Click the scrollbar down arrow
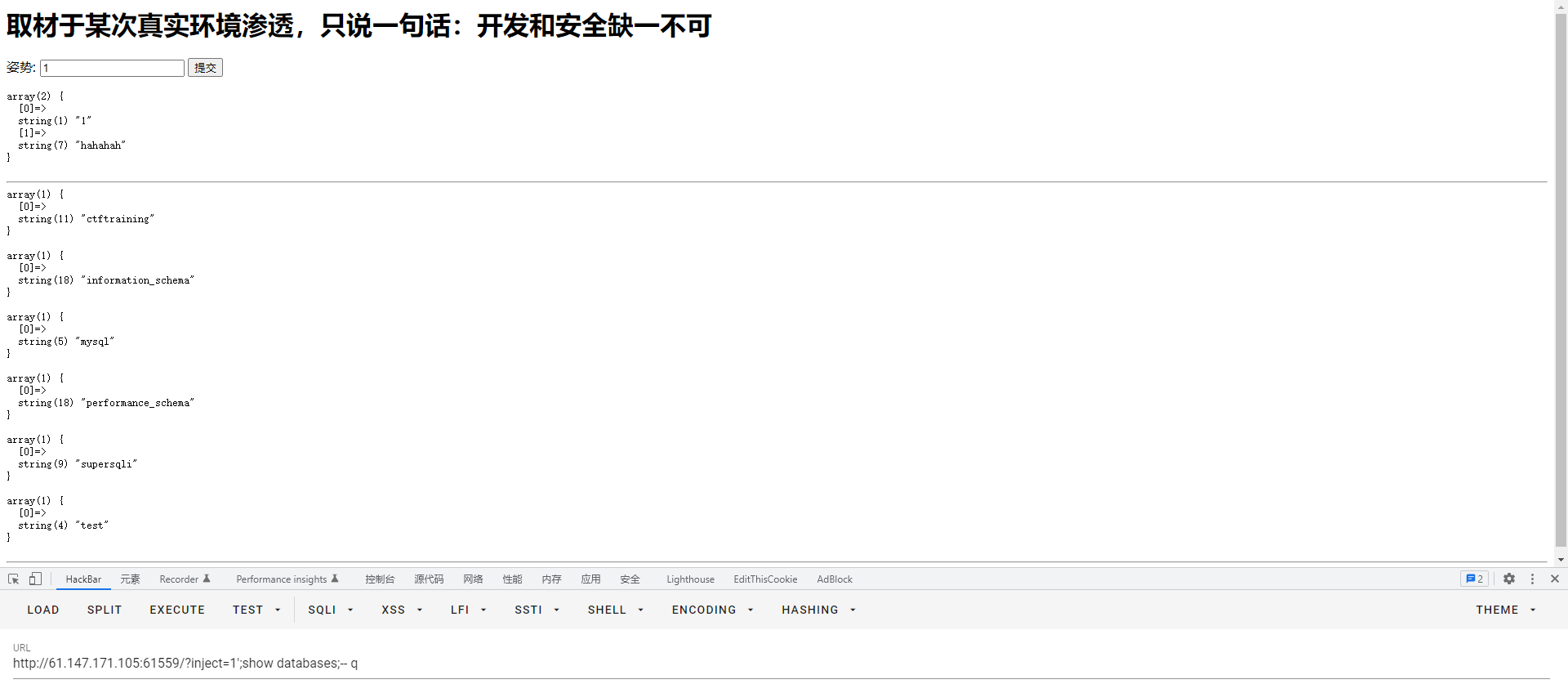 (1561, 560)
